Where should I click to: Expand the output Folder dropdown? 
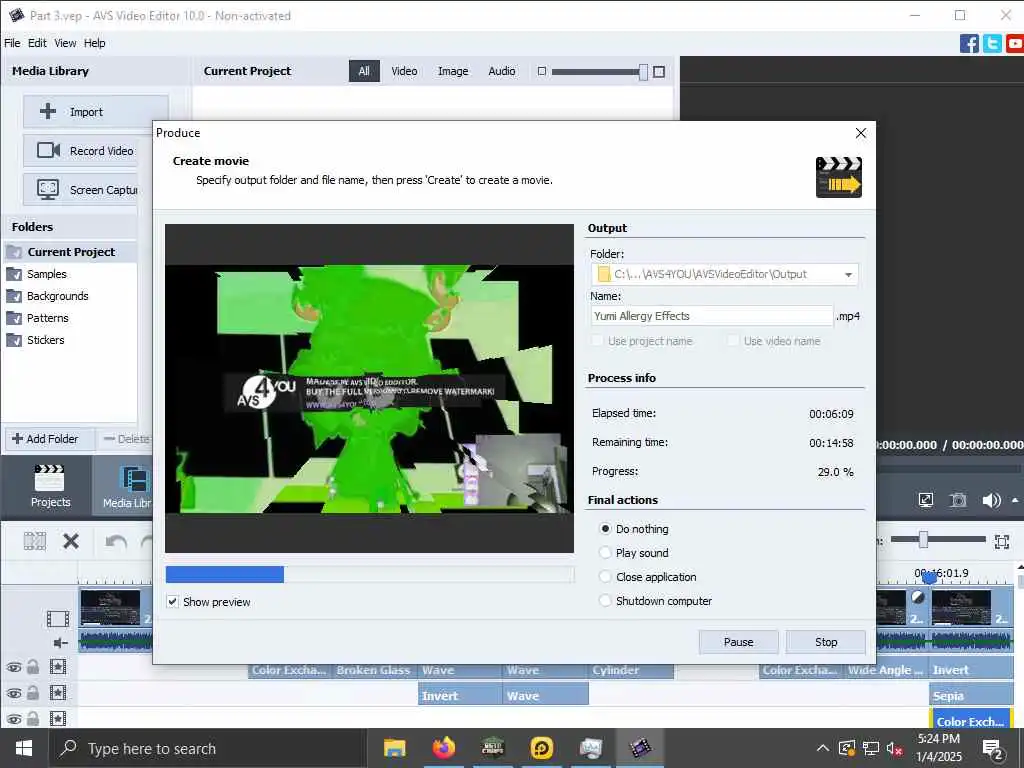(x=848, y=274)
